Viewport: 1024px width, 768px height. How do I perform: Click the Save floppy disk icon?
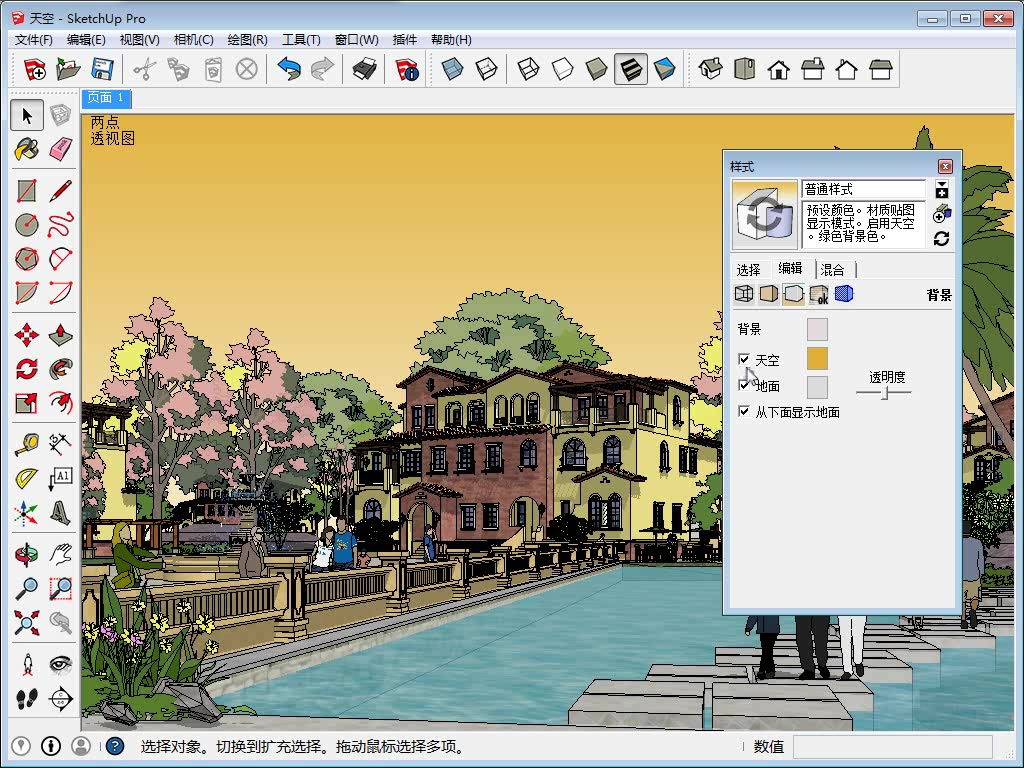(x=102, y=69)
